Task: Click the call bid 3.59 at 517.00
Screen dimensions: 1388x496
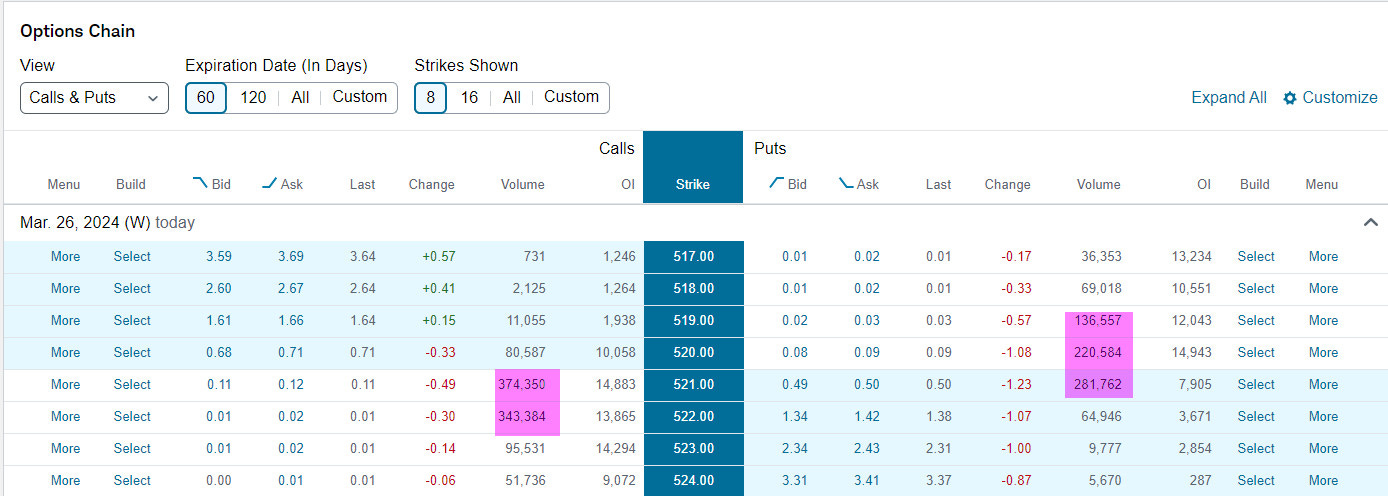Action: pos(219,256)
